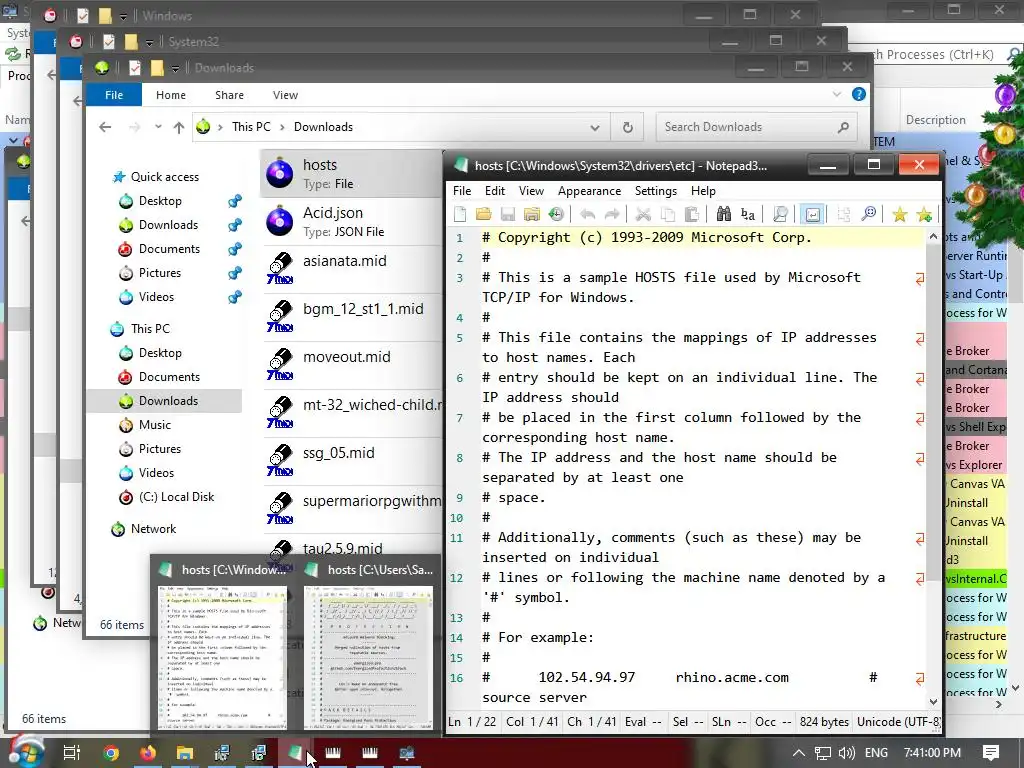Image resolution: width=1024 pixels, height=768 pixels.
Task: Open the Help menu in Notepad3
Action: pos(703,191)
